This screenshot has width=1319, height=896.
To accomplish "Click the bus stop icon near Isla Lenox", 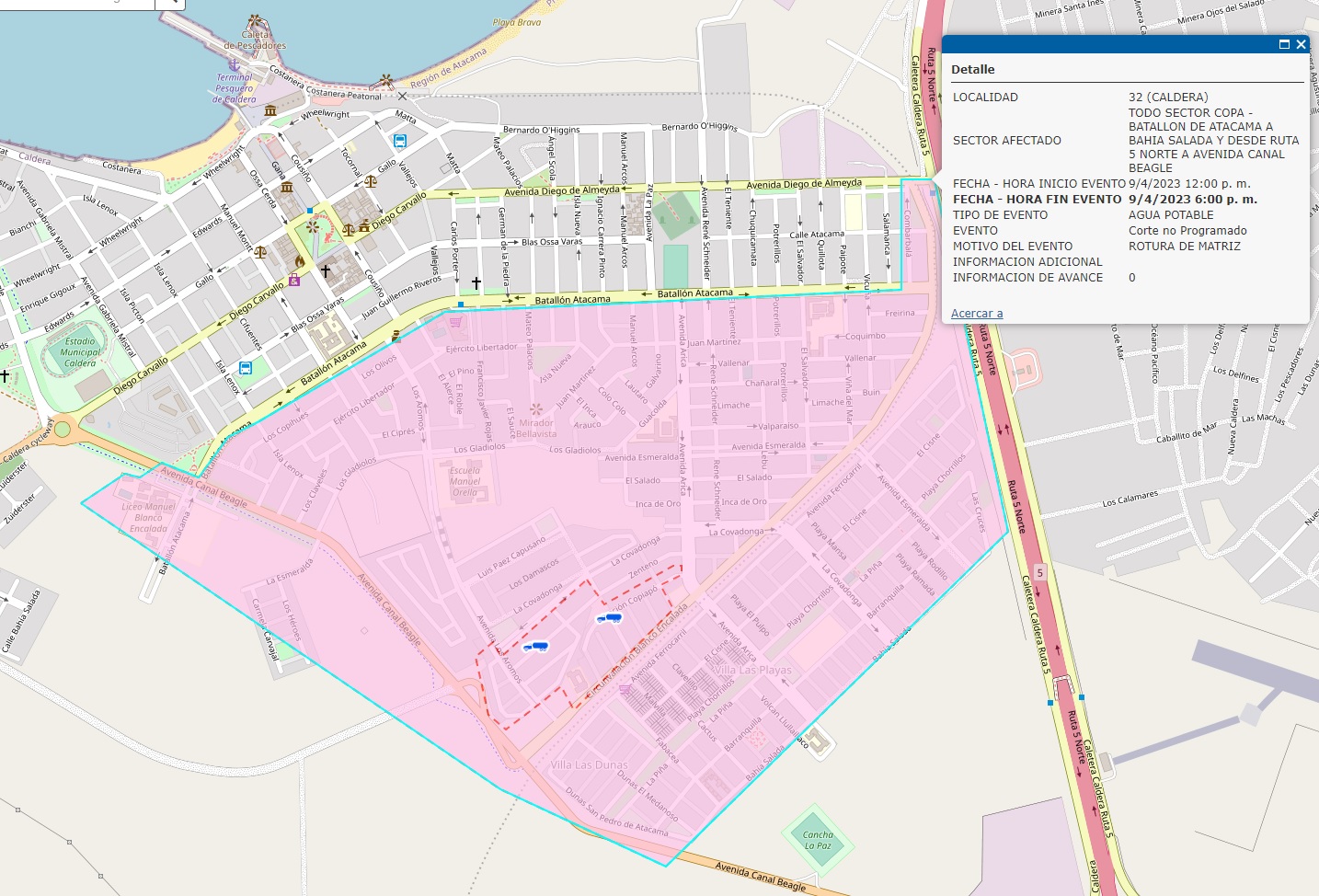I will click(x=246, y=368).
